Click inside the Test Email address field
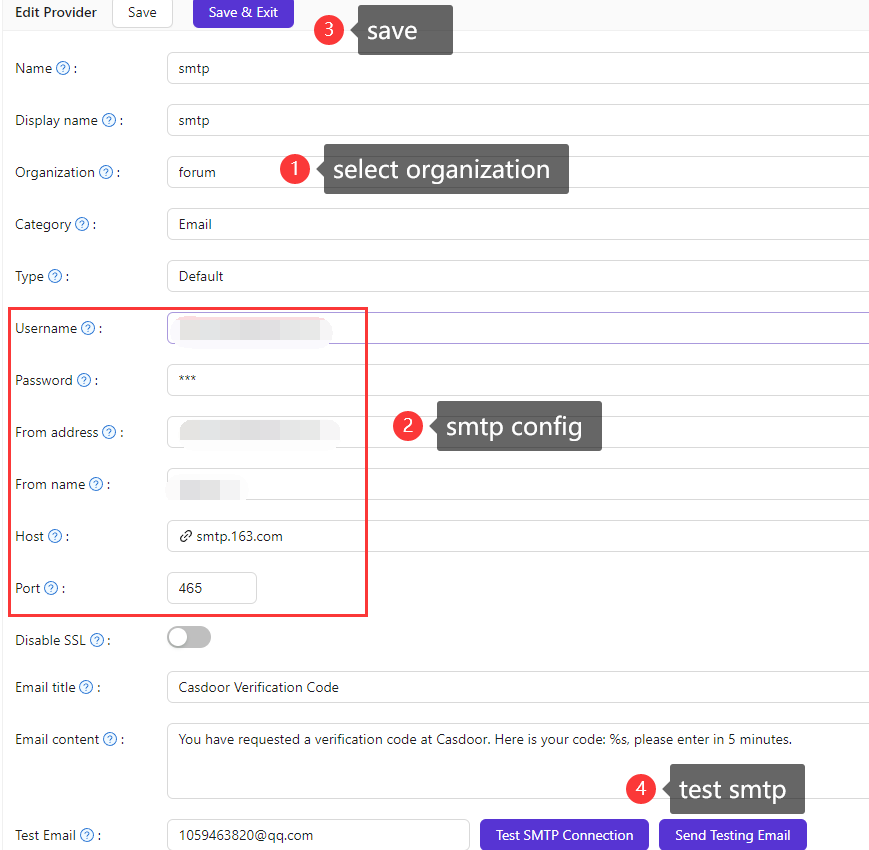 (x=317, y=835)
